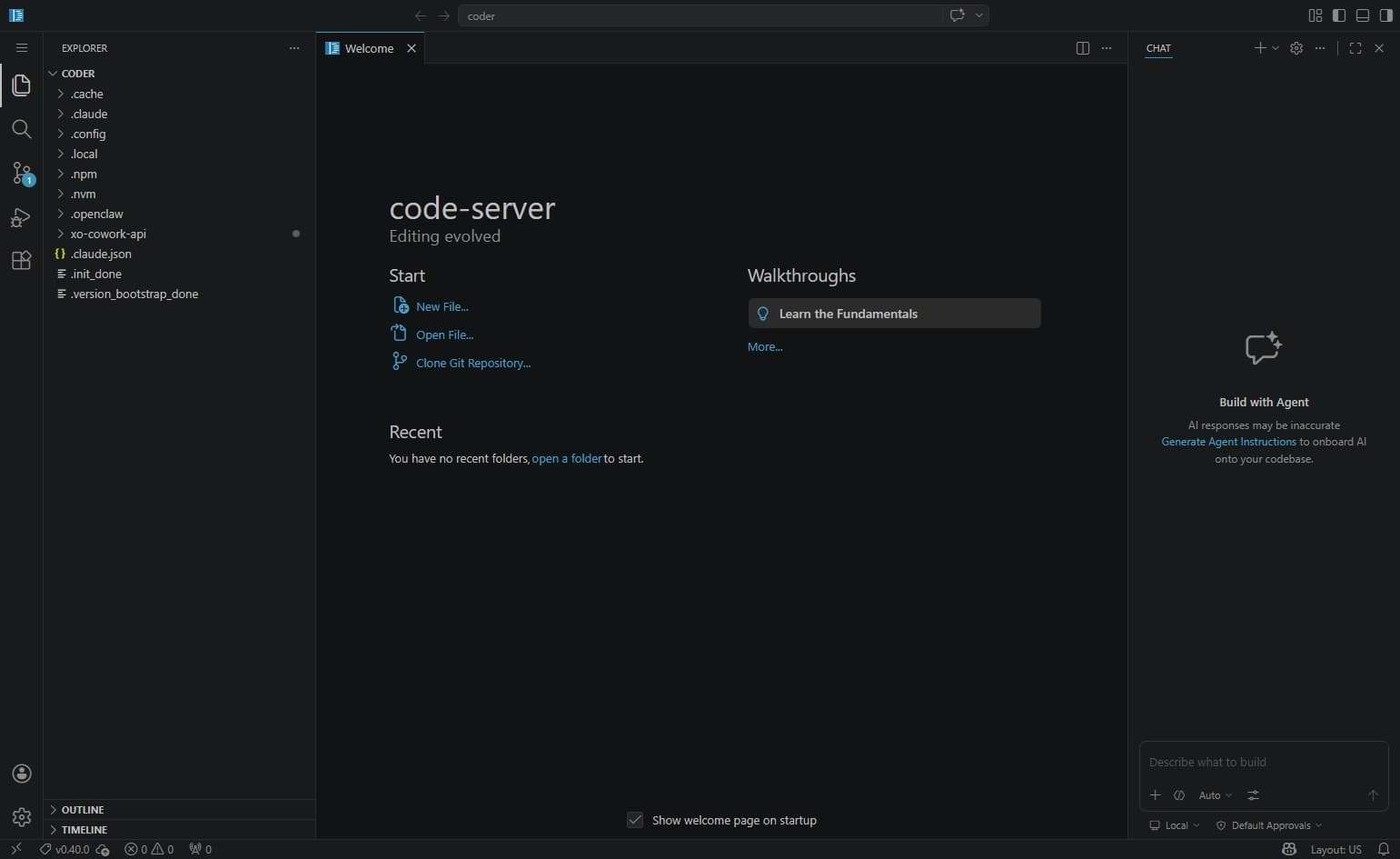Expand the .config folder

click(179, 134)
